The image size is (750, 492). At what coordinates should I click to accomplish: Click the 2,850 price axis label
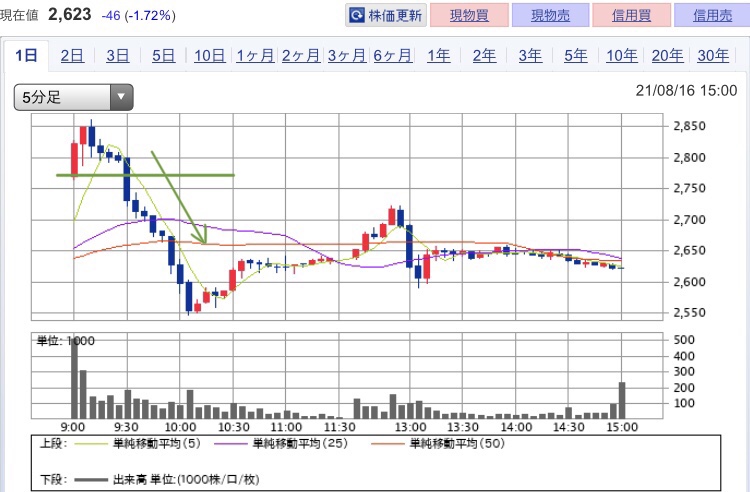coord(689,126)
